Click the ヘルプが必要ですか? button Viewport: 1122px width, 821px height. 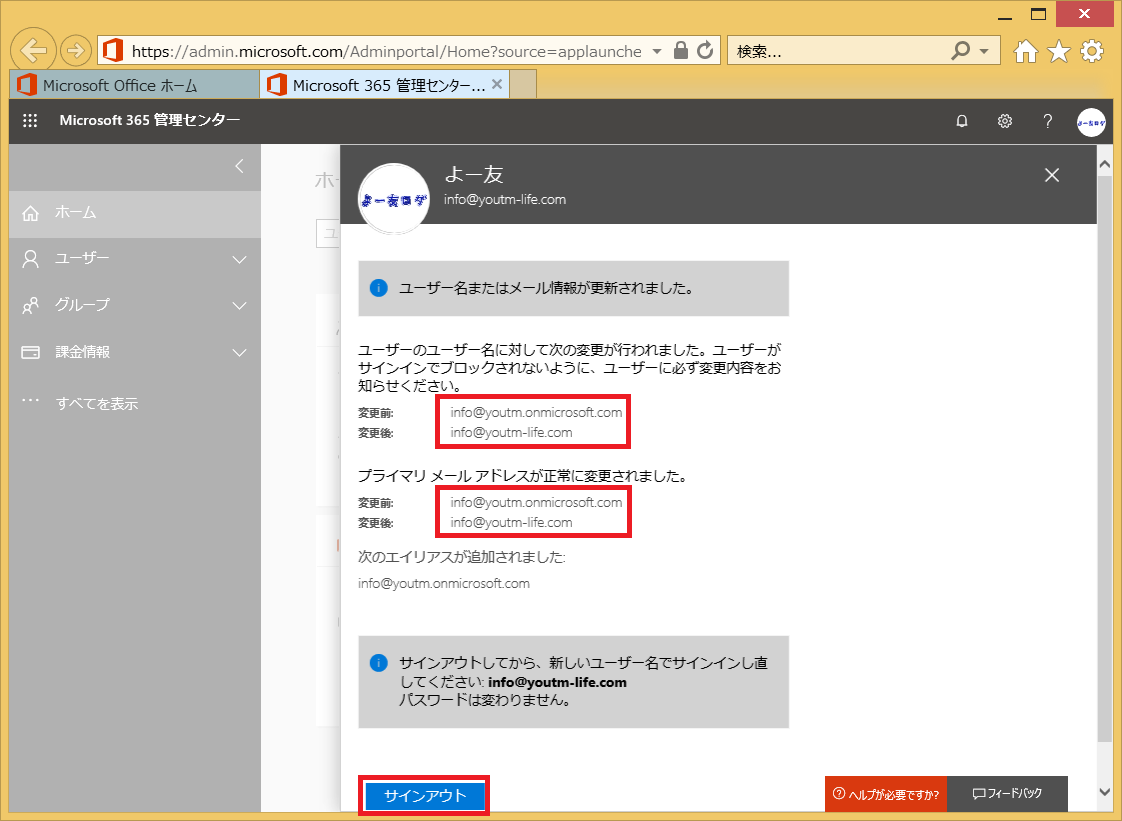pyautogui.click(x=886, y=794)
